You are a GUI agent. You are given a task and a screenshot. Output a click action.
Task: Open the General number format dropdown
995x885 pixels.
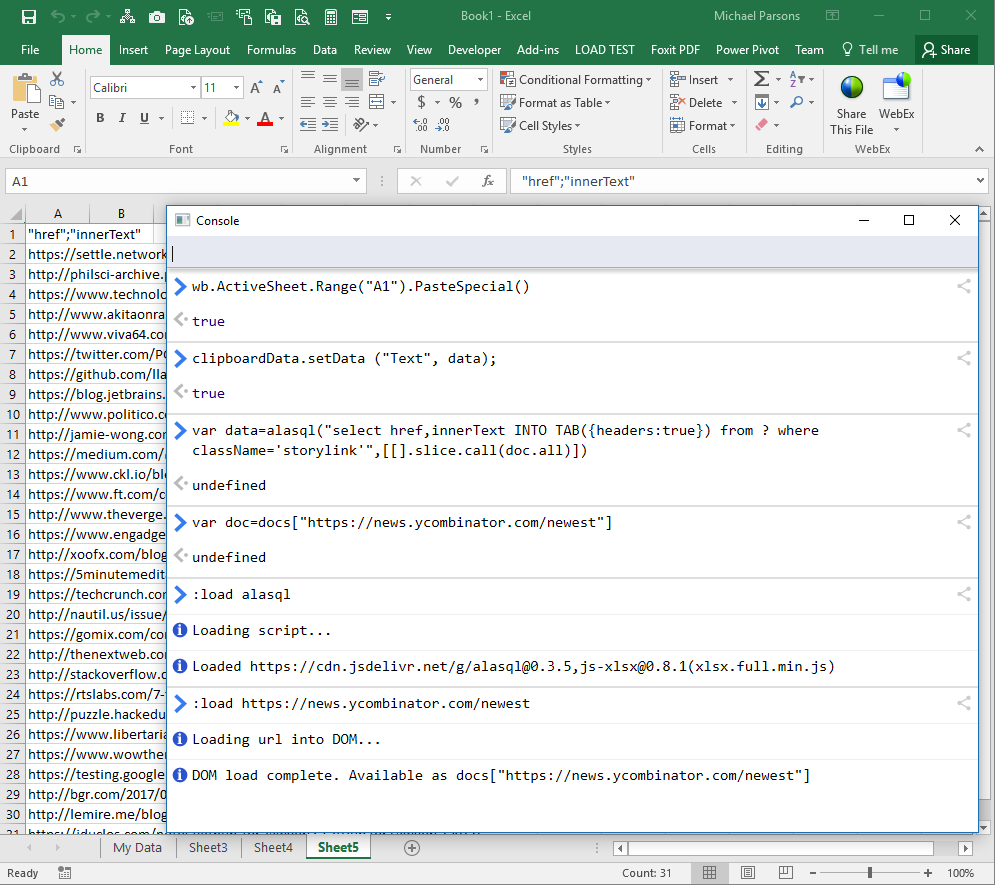pos(477,79)
